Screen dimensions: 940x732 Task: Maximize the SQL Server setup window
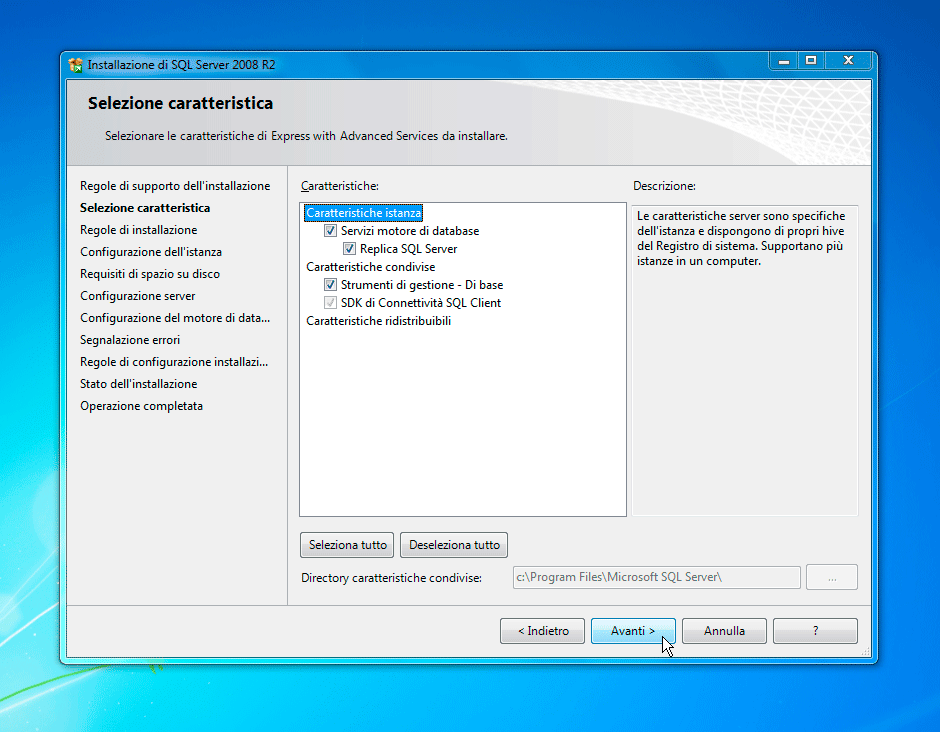click(x=811, y=61)
